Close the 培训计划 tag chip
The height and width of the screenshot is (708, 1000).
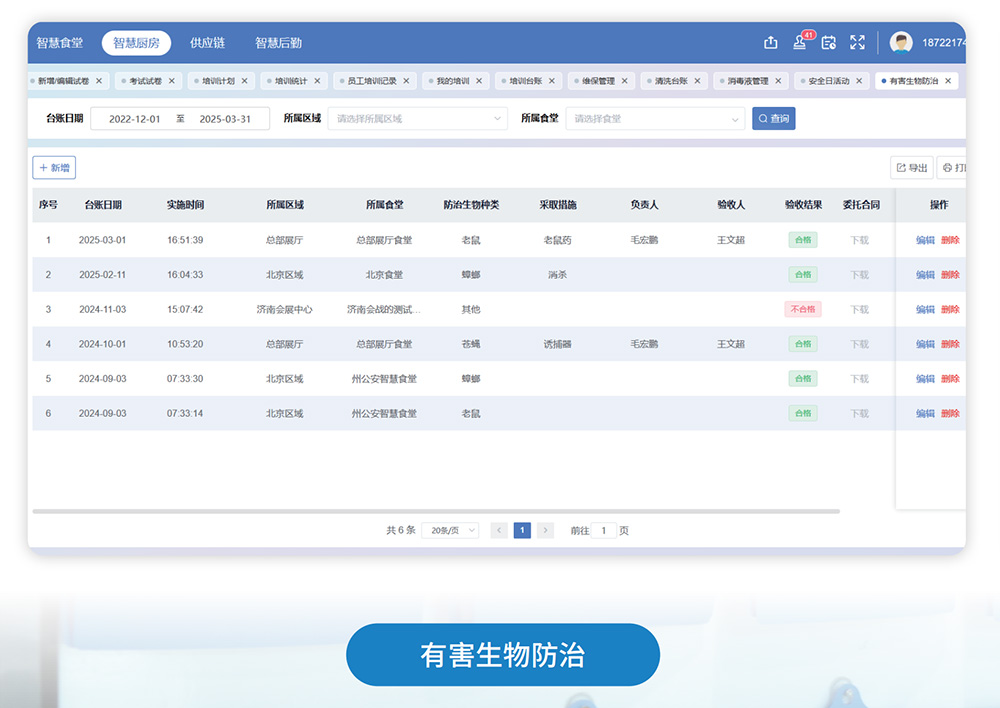[x=243, y=81]
